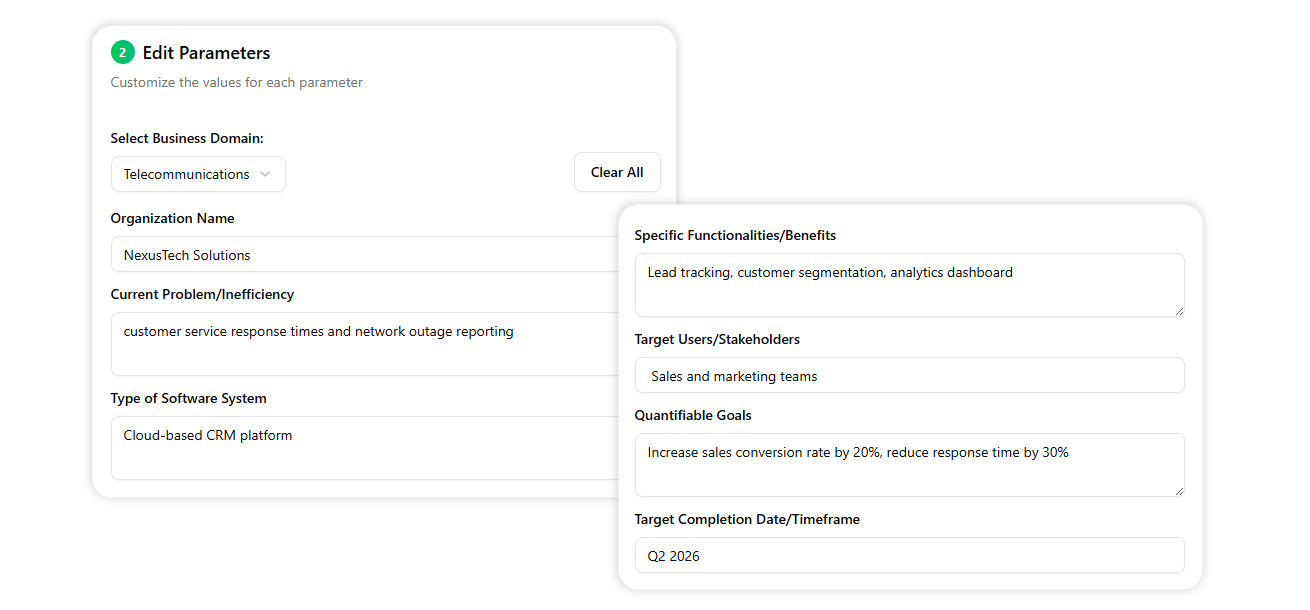Select the Specific Functionalities/Benefits text area
The image size is (1310, 610).
click(x=908, y=285)
